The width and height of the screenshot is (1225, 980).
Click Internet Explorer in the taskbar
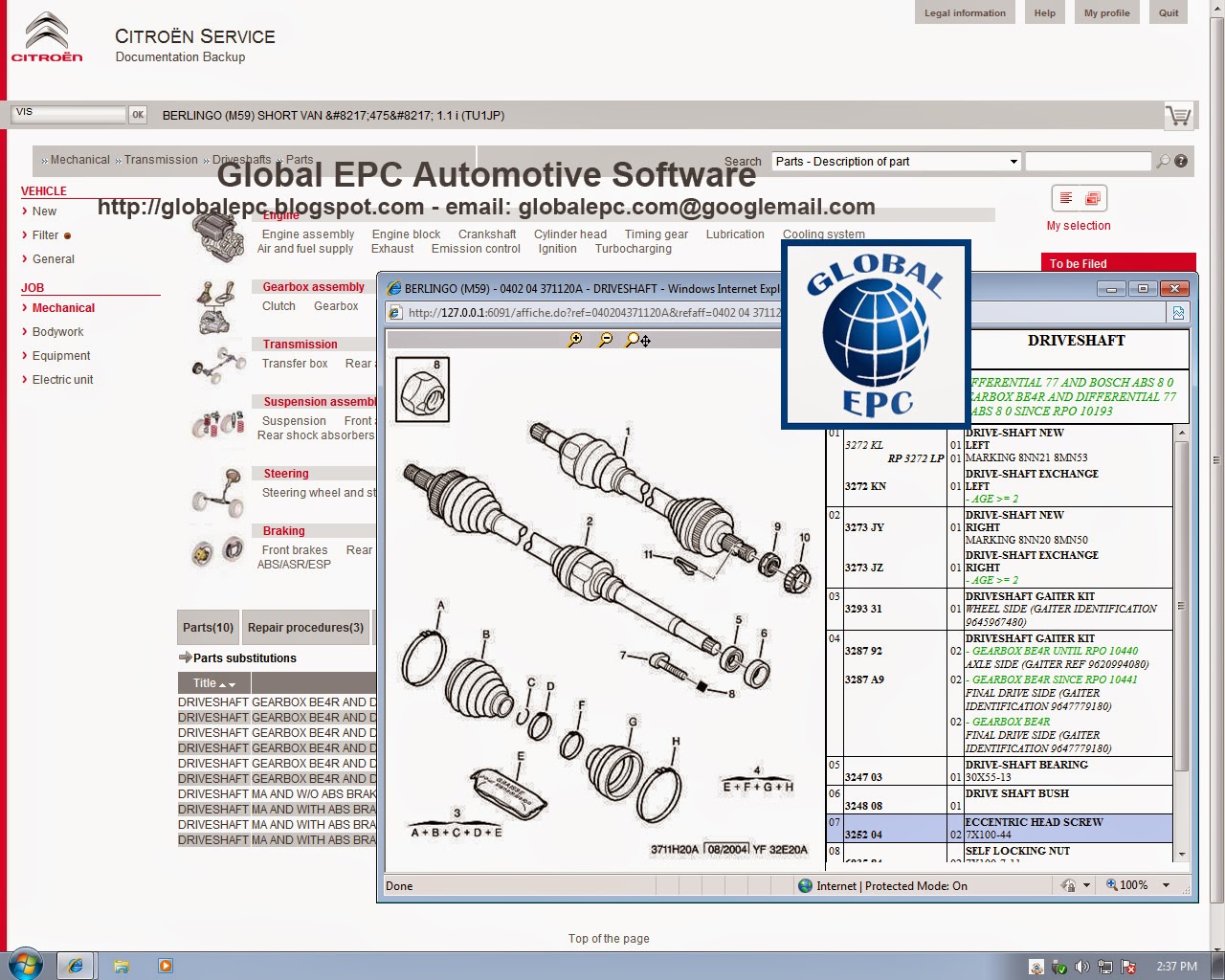click(x=76, y=966)
